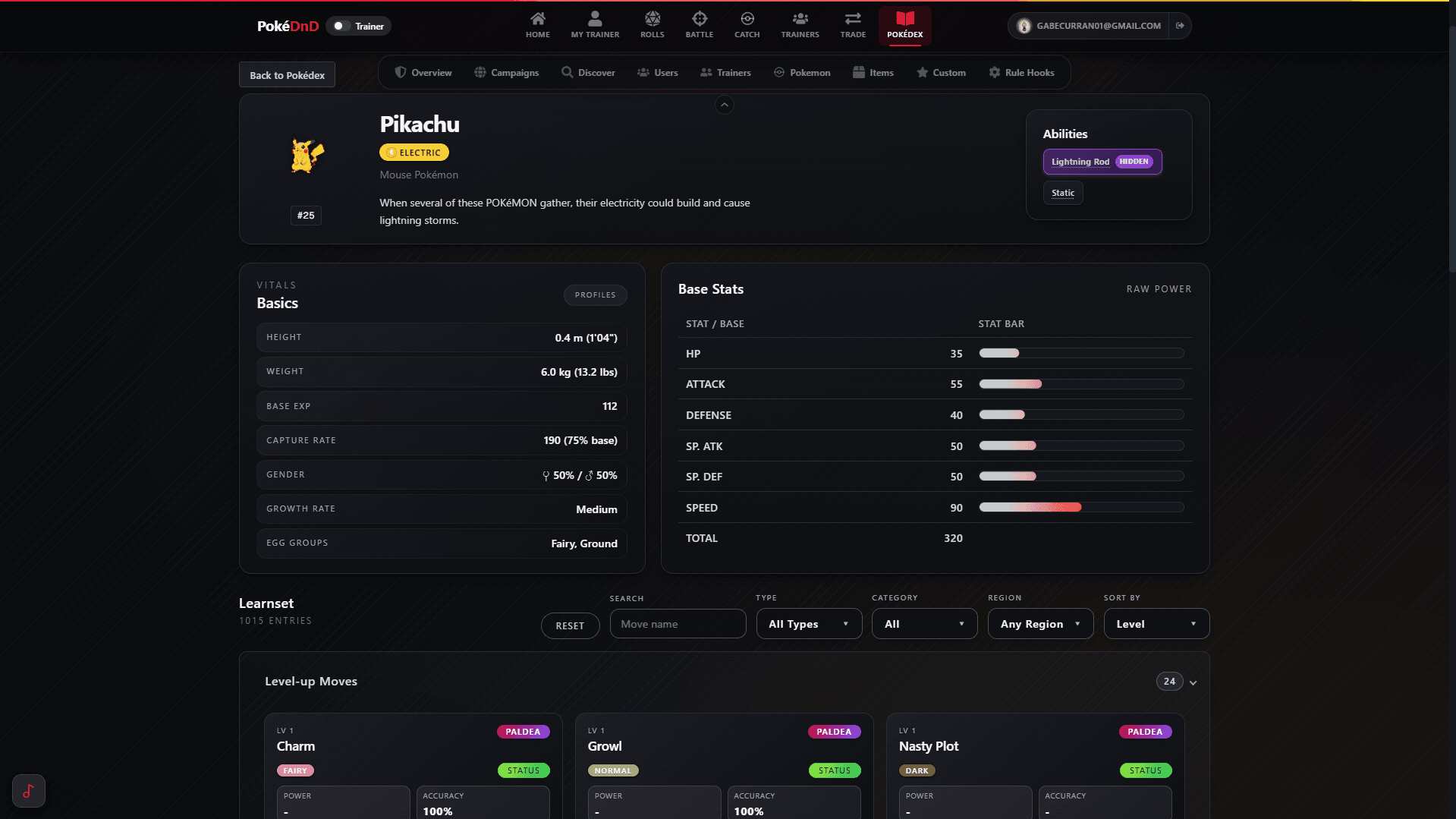Click the Attack stat bar
This screenshot has width=1456, height=819.
[1081, 384]
